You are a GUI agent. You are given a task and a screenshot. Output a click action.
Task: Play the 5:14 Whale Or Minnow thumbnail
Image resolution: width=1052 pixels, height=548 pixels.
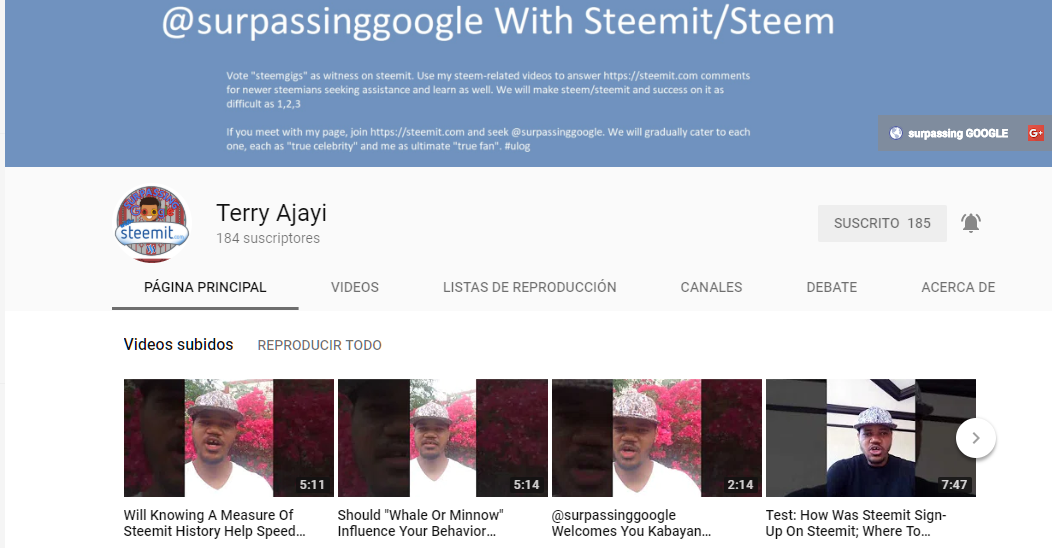tap(443, 438)
